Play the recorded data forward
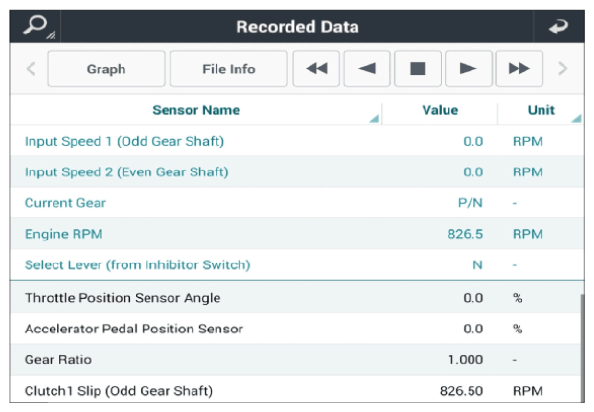This screenshot has width=594, height=412. 469,69
